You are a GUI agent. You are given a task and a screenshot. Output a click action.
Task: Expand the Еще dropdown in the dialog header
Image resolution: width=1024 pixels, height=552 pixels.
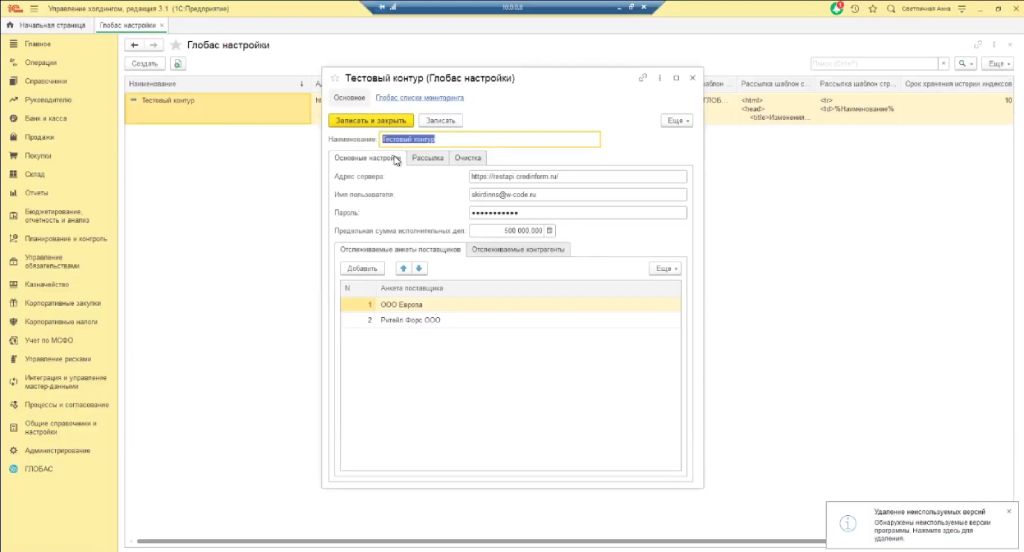(676, 120)
